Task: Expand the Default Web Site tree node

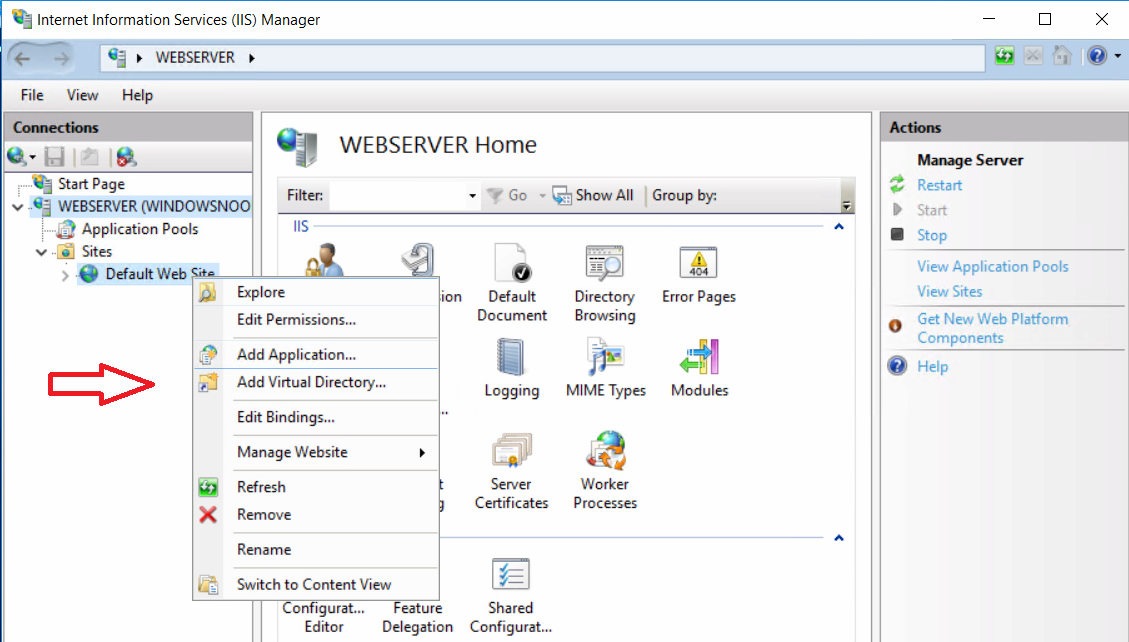Action: [65, 274]
